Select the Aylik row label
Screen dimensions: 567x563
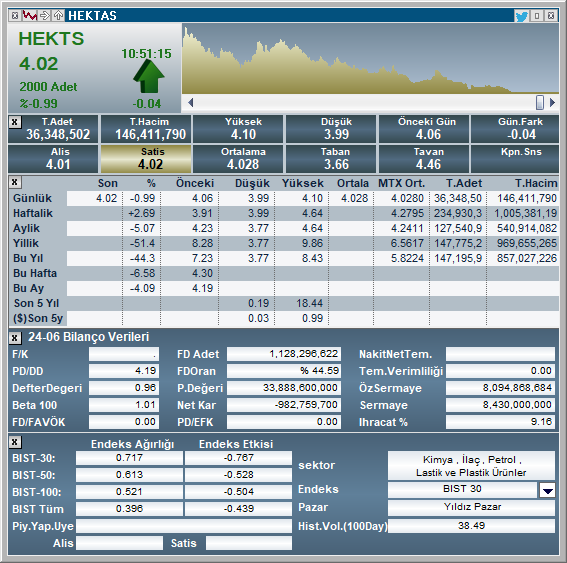click(x=26, y=229)
